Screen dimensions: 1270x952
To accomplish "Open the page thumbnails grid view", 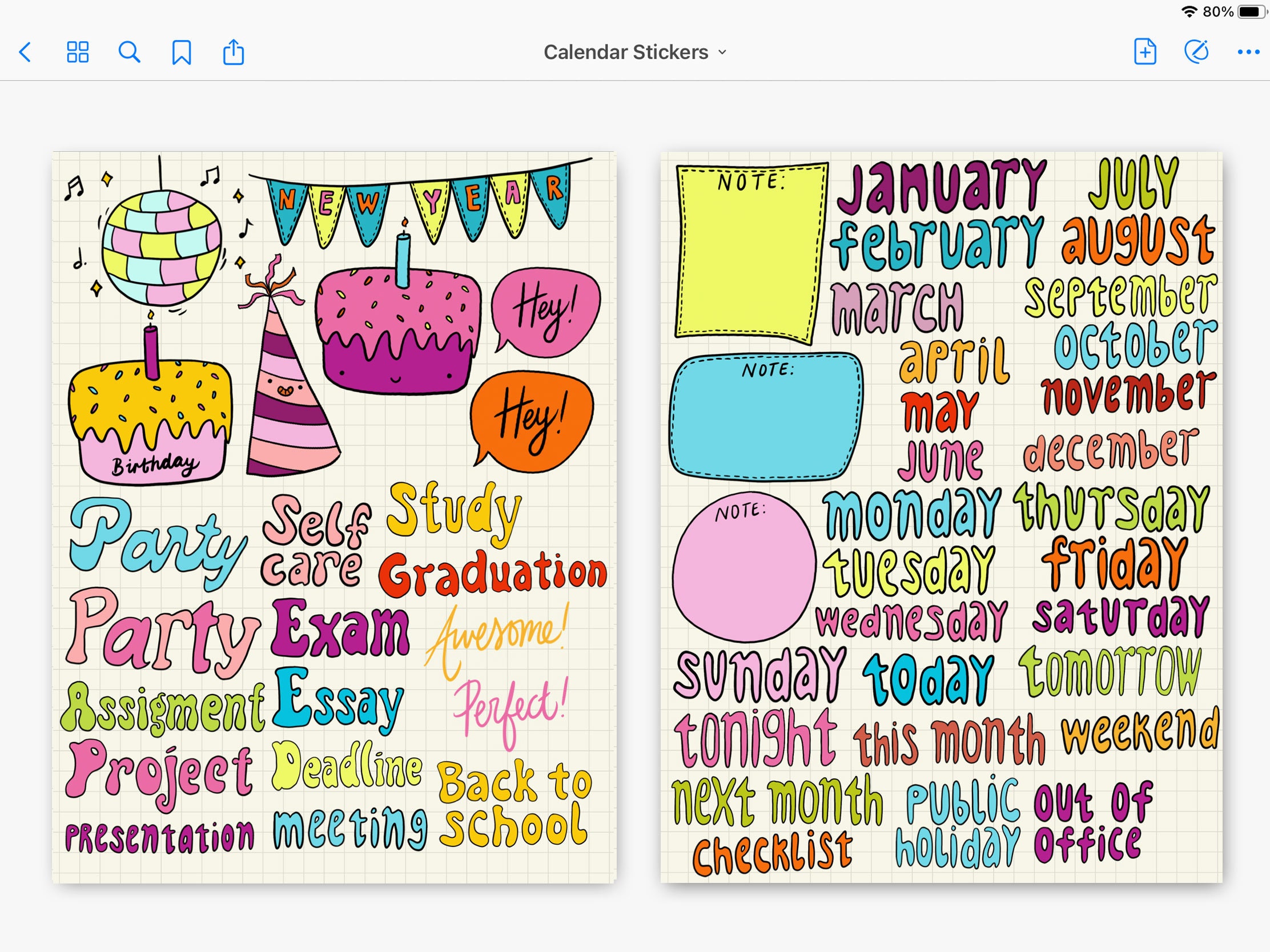I will pos(78,52).
